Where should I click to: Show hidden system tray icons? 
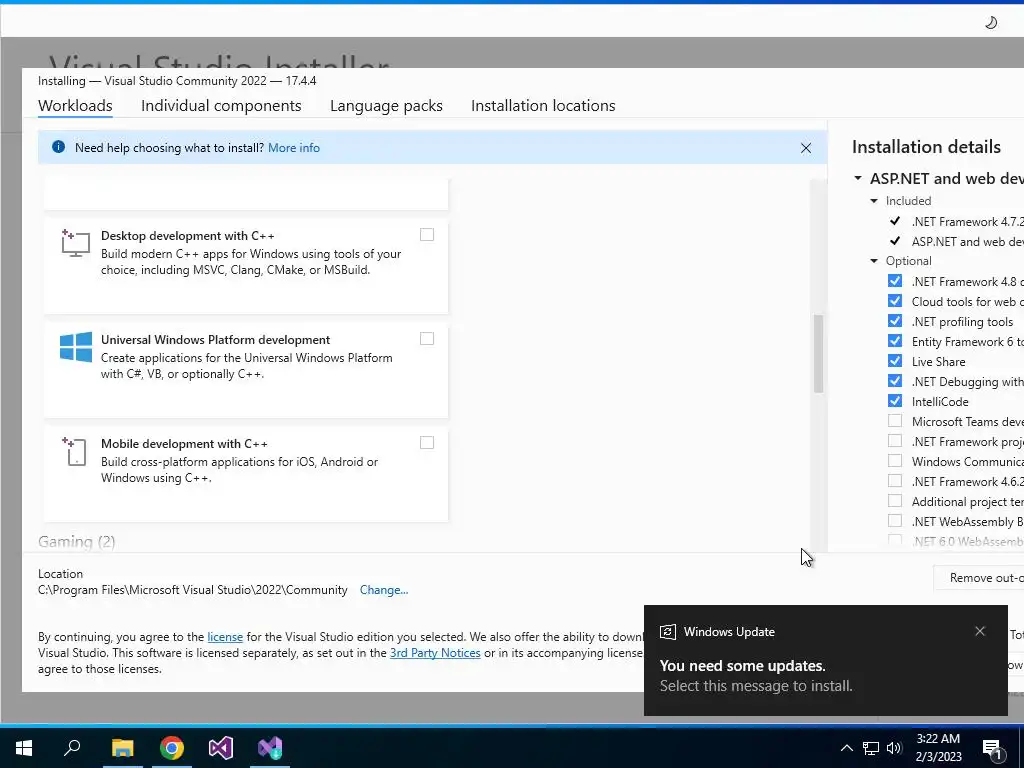(x=846, y=748)
